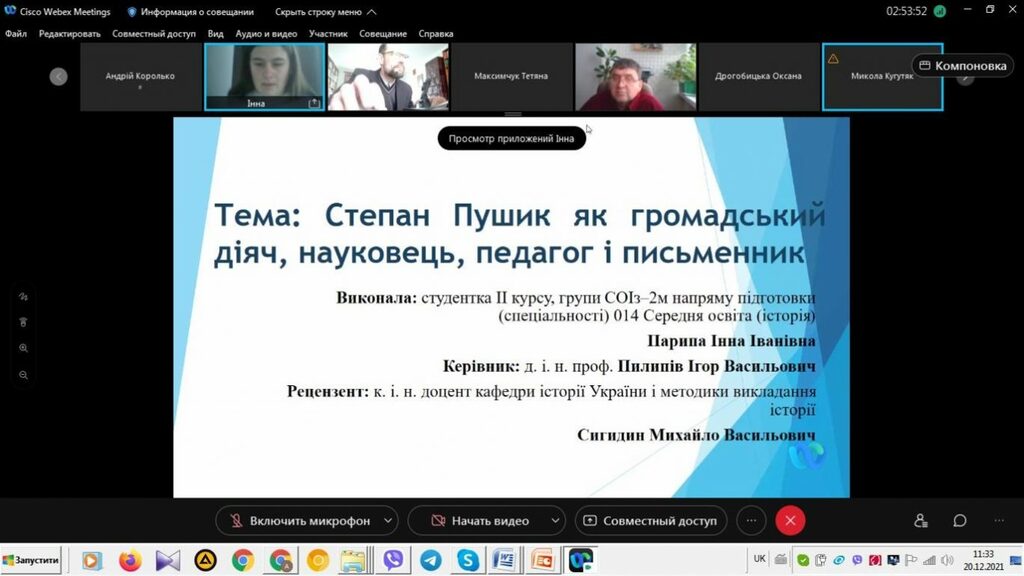Click the red leave meeting button
This screenshot has height=576, width=1024.
[x=790, y=521]
